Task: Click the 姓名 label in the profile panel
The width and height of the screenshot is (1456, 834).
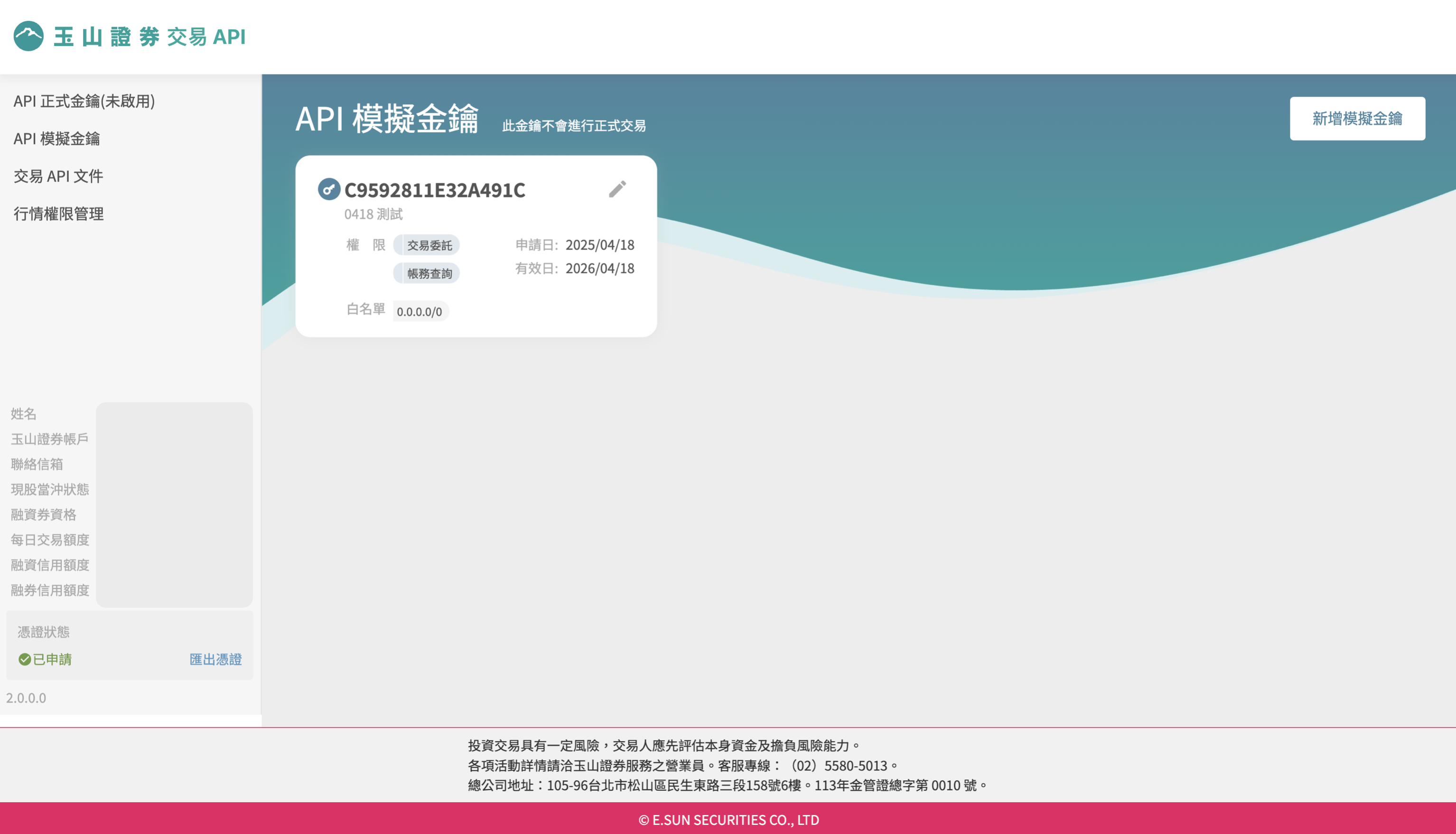Action: 24,414
